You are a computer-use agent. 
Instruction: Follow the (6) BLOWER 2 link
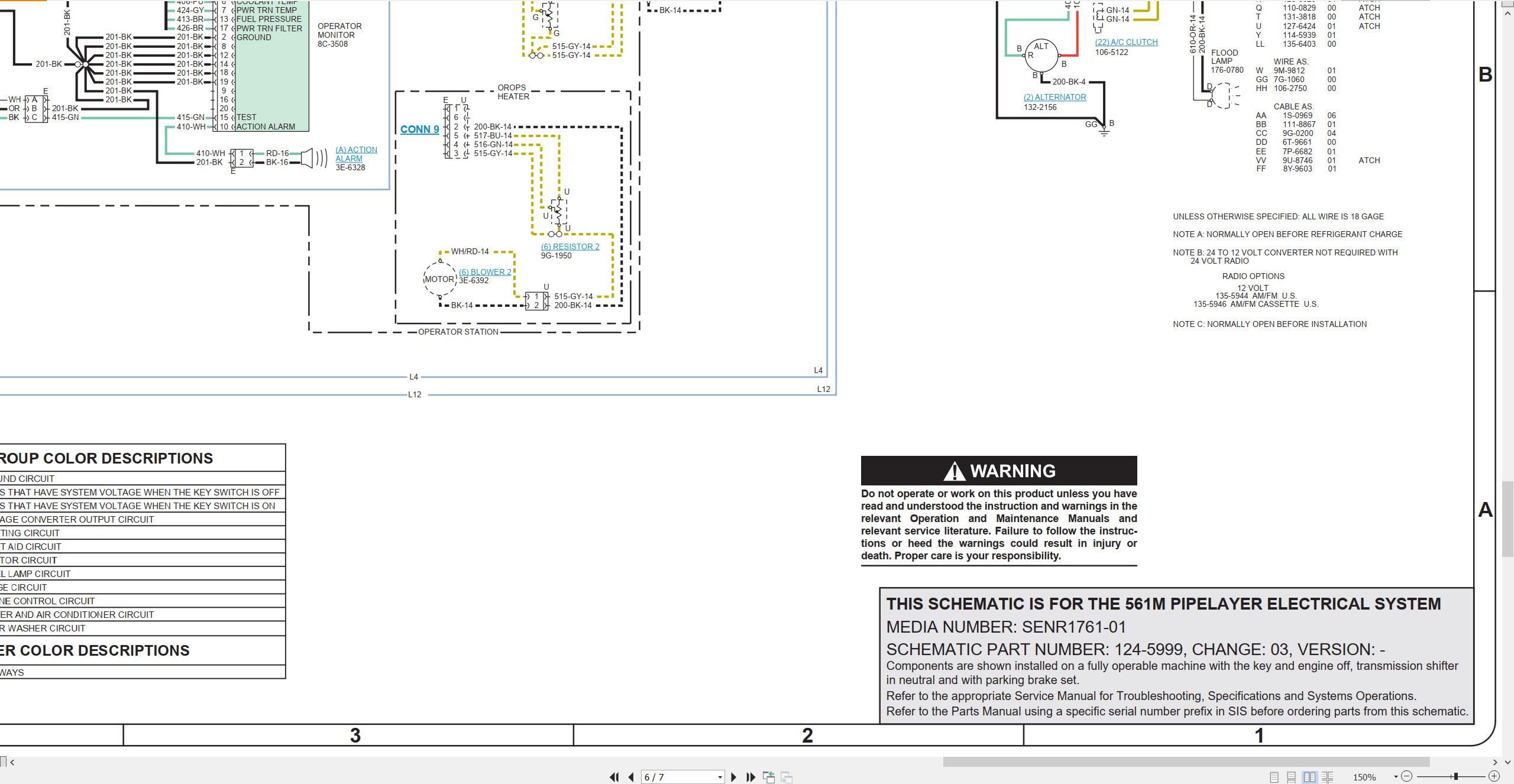485,272
